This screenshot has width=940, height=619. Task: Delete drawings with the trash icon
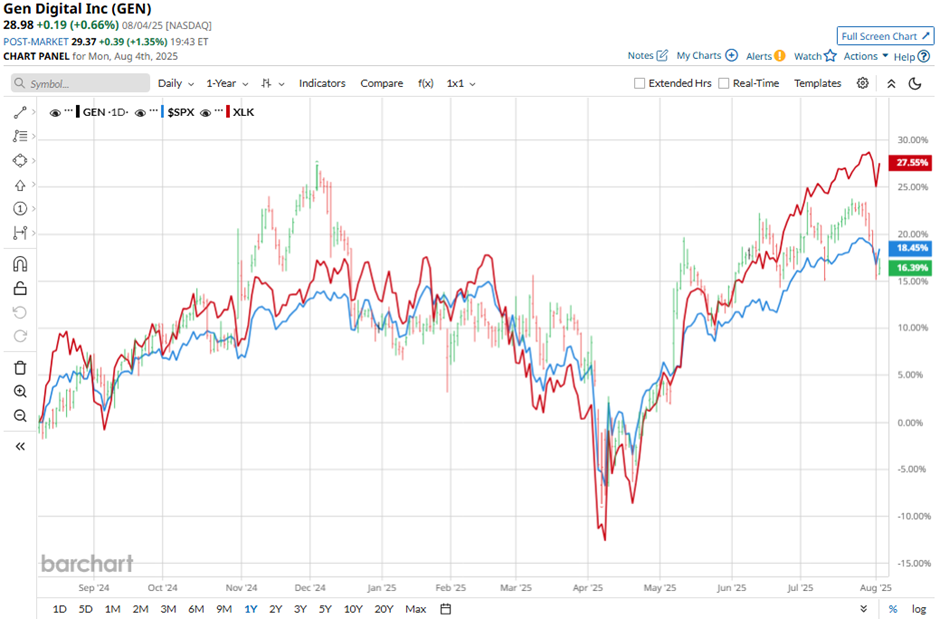click(20, 368)
